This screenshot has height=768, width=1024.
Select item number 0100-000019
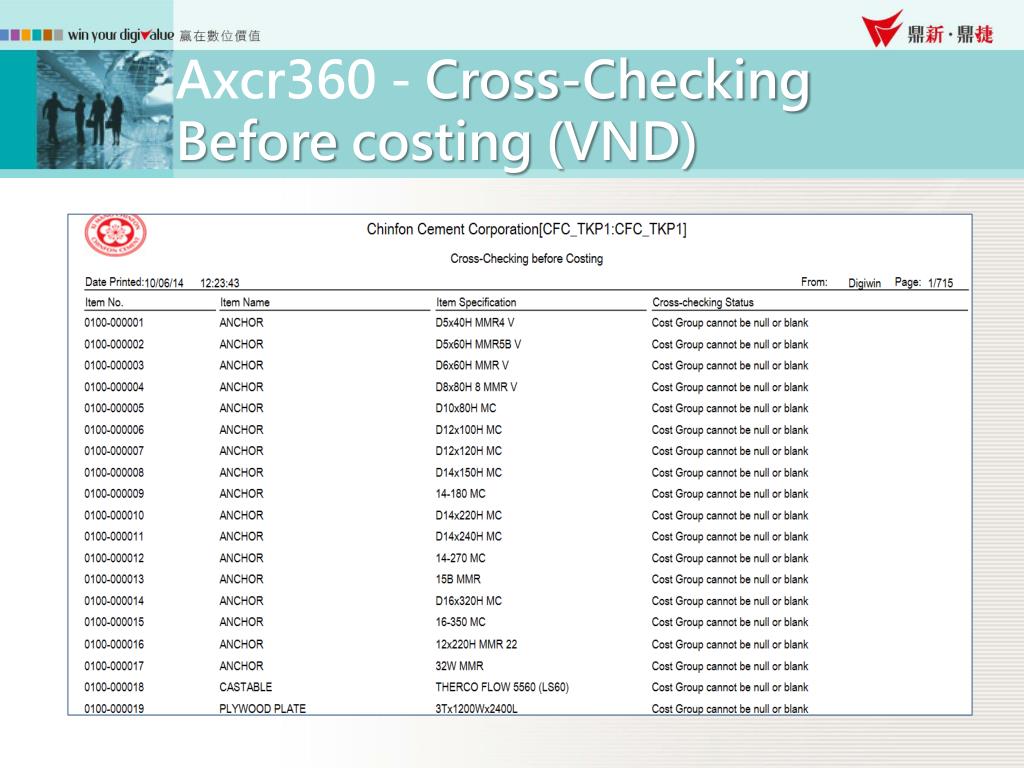(x=114, y=709)
